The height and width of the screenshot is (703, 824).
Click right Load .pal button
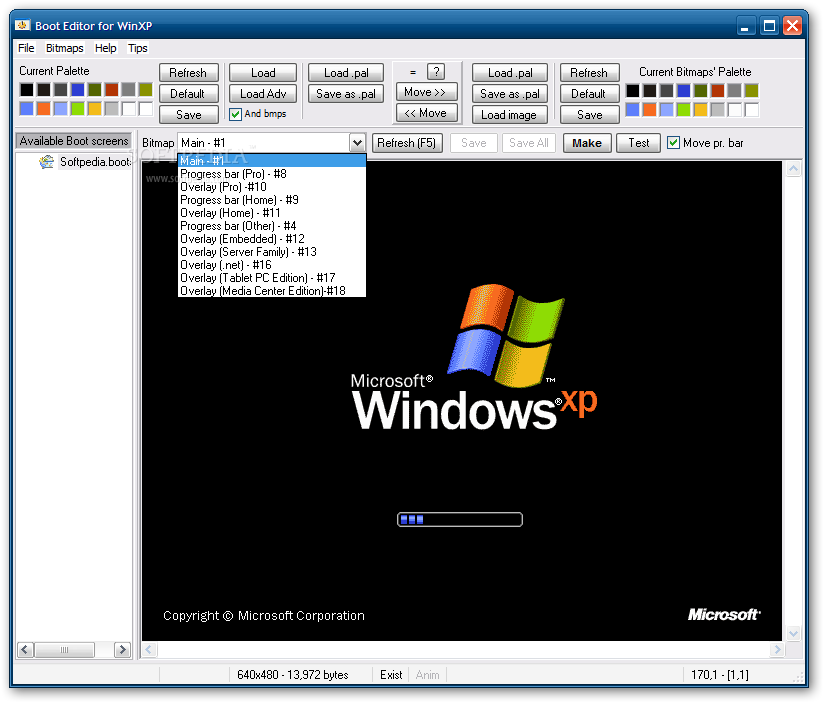pyautogui.click(x=510, y=73)
